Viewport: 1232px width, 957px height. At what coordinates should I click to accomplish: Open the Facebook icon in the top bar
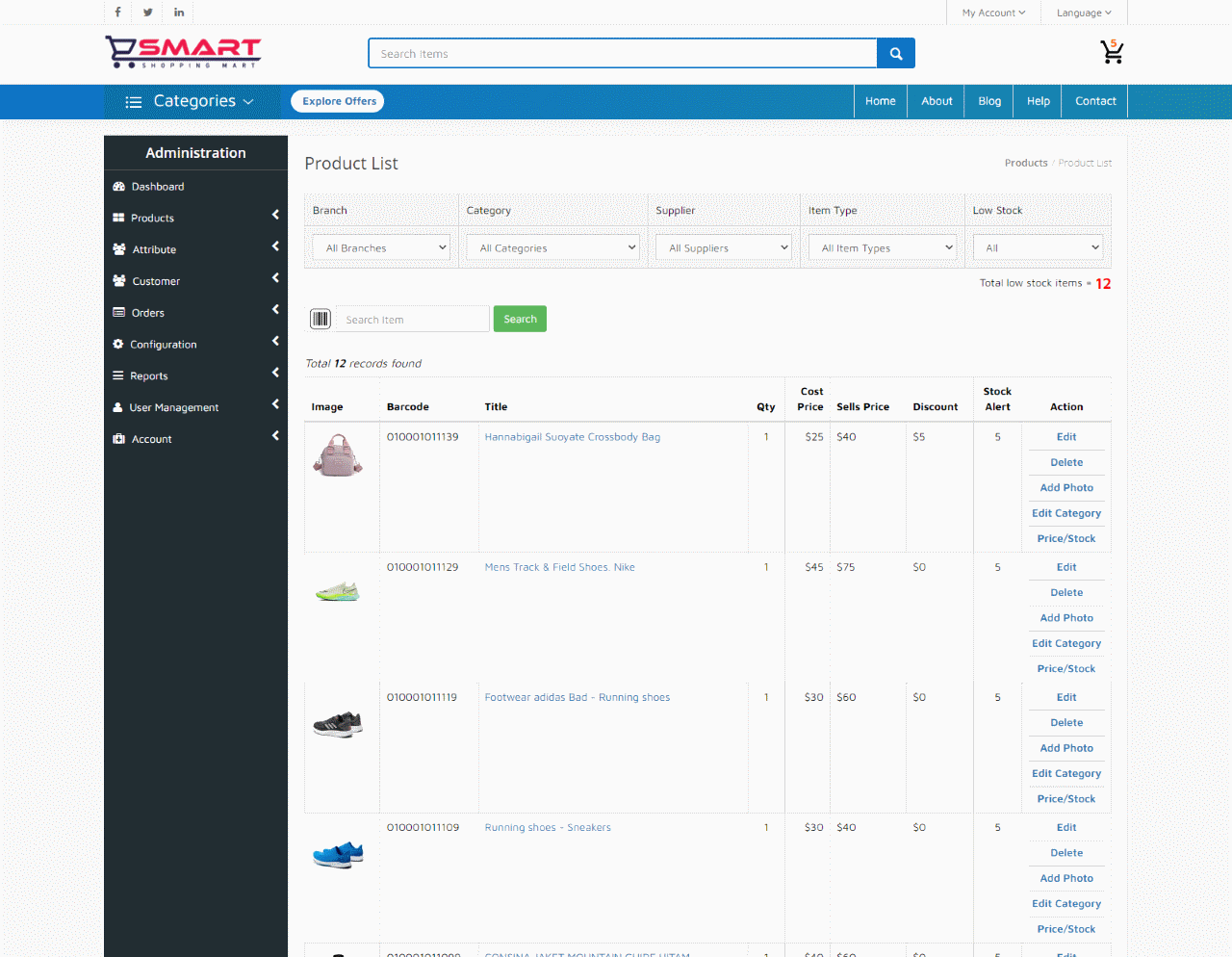point(116,12)
